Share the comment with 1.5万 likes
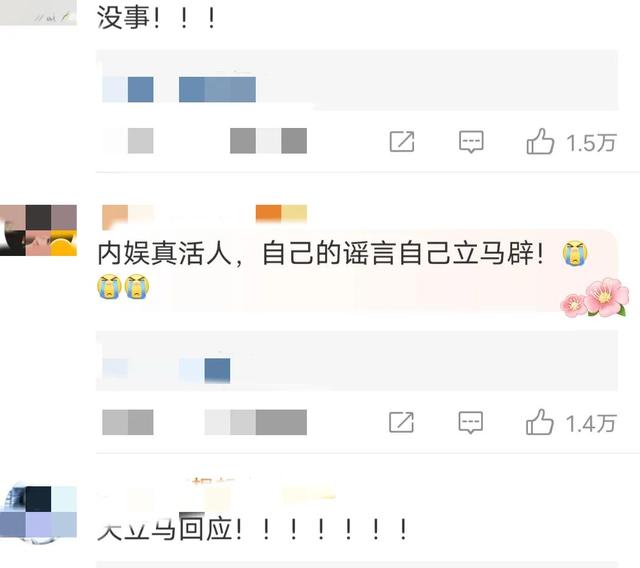The height and width of the screenshot is (568, 640). [x=402, y=142]
